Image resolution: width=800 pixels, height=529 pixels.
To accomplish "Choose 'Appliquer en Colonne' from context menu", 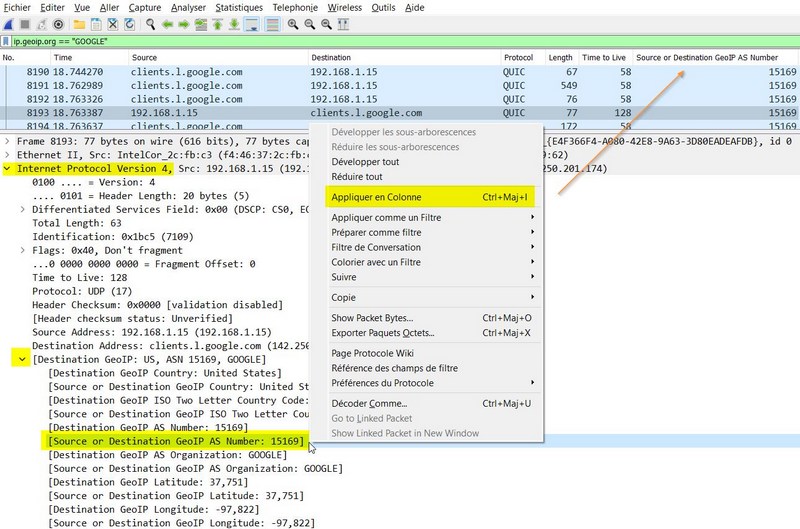I will [373, 198].
